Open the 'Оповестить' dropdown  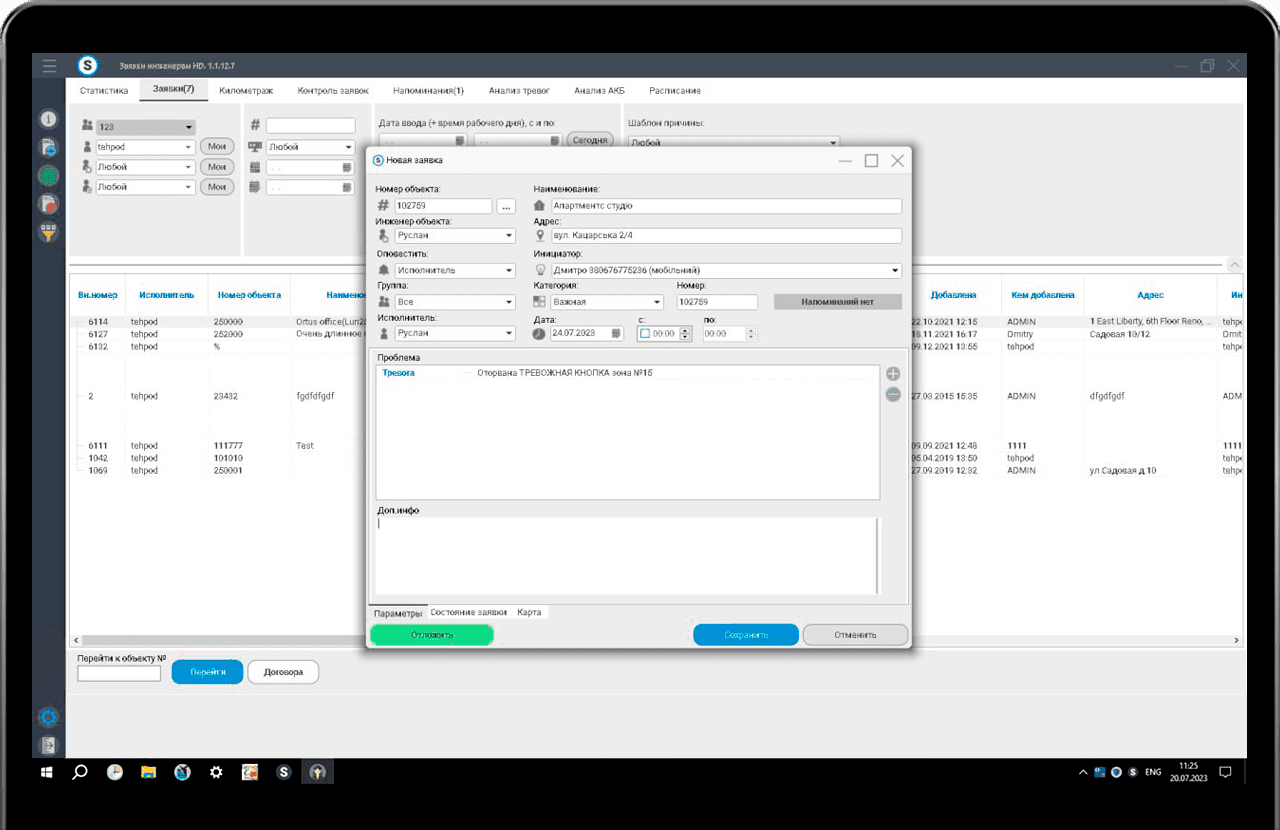pos(508,270)
